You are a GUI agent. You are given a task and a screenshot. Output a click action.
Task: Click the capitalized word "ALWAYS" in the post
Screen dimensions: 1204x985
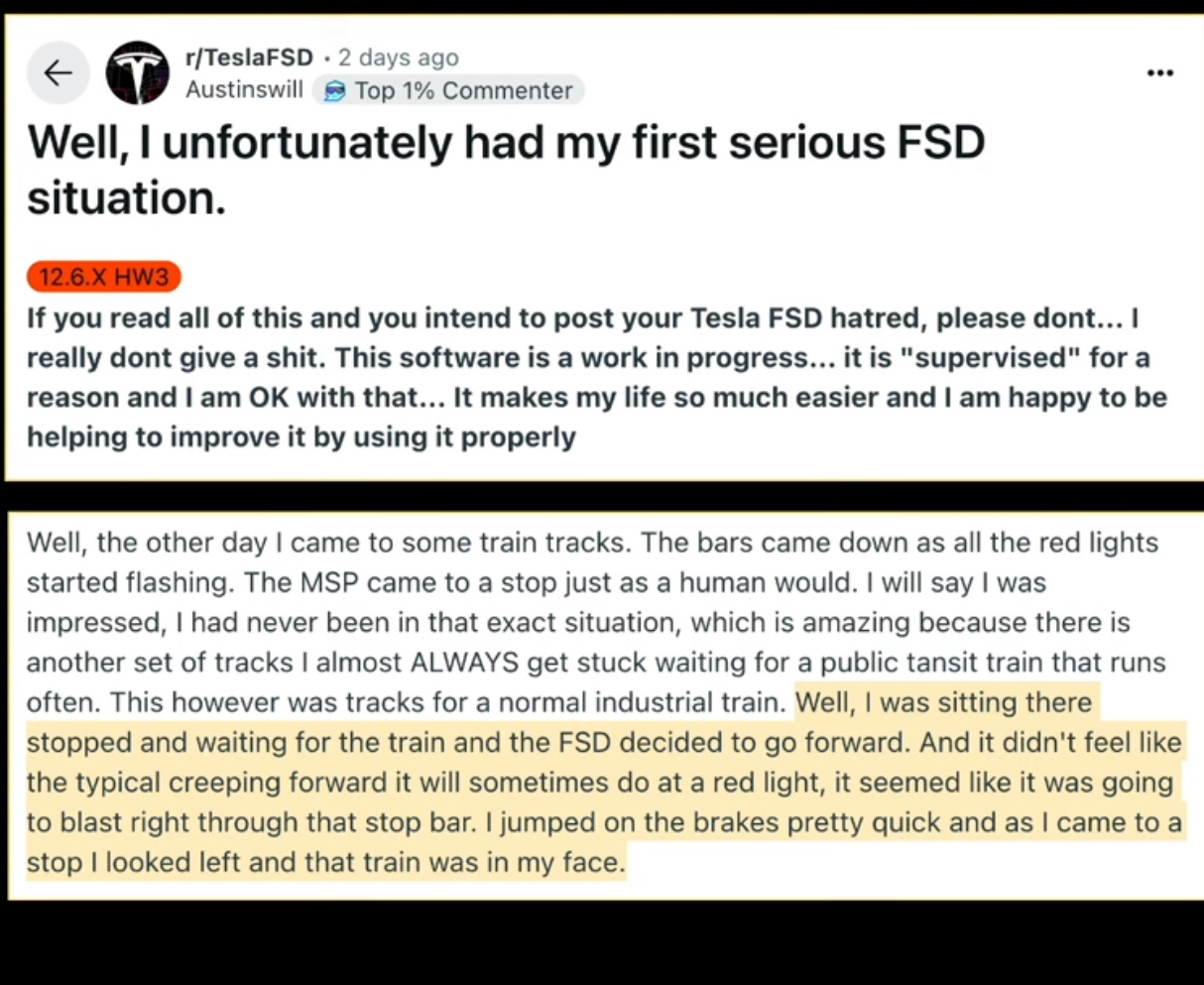tap(465, 663)
